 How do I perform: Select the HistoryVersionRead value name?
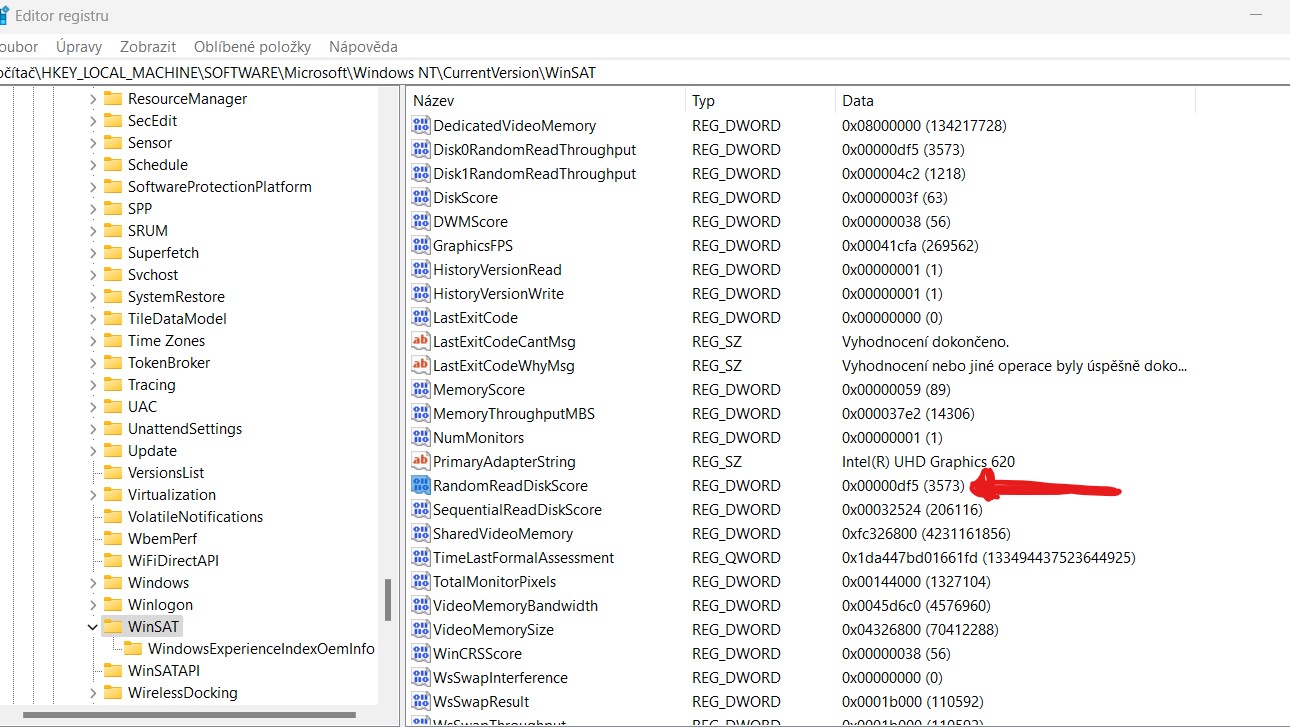(497, 269)
